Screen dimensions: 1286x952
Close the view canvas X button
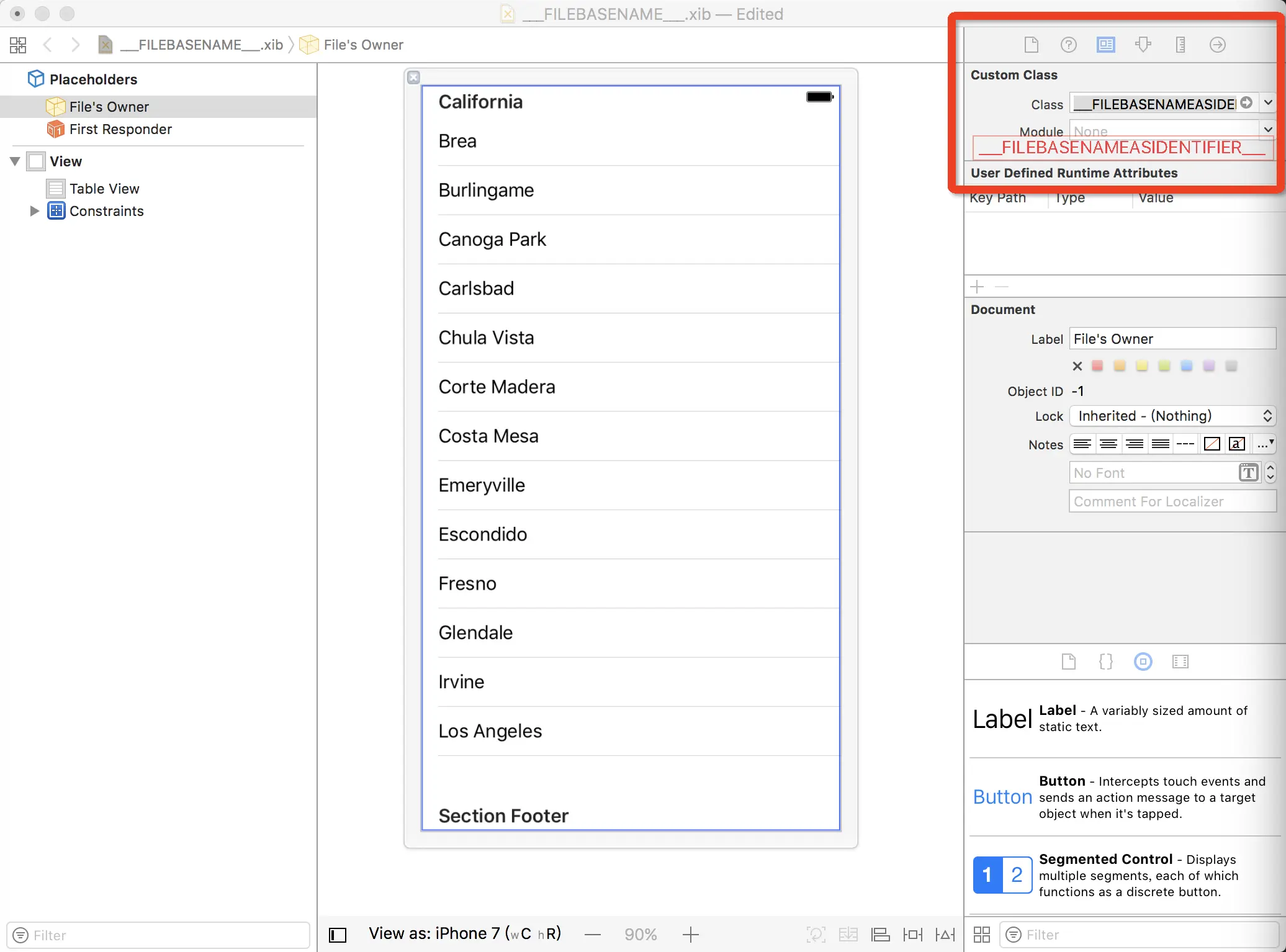413,77
